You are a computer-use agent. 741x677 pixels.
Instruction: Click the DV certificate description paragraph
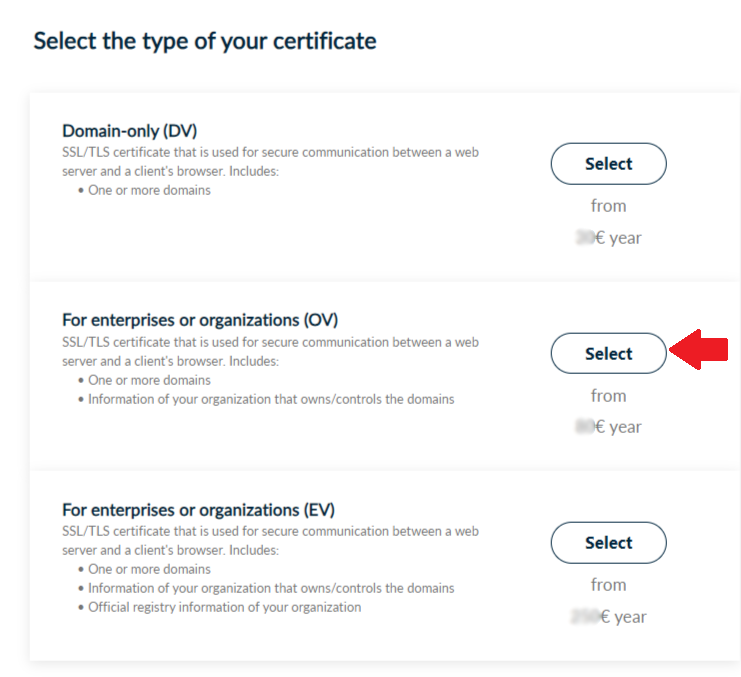[270, 161]
